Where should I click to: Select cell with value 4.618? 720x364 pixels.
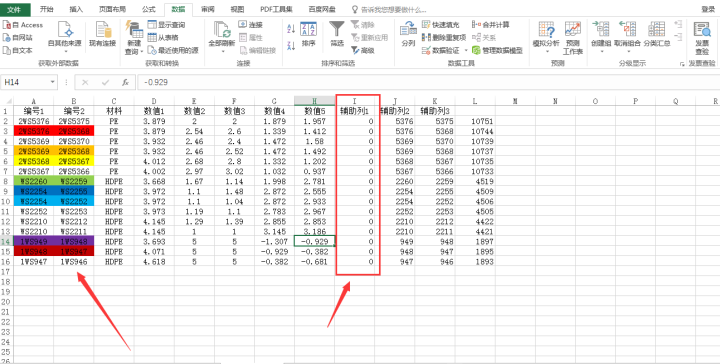click(154, 261)
